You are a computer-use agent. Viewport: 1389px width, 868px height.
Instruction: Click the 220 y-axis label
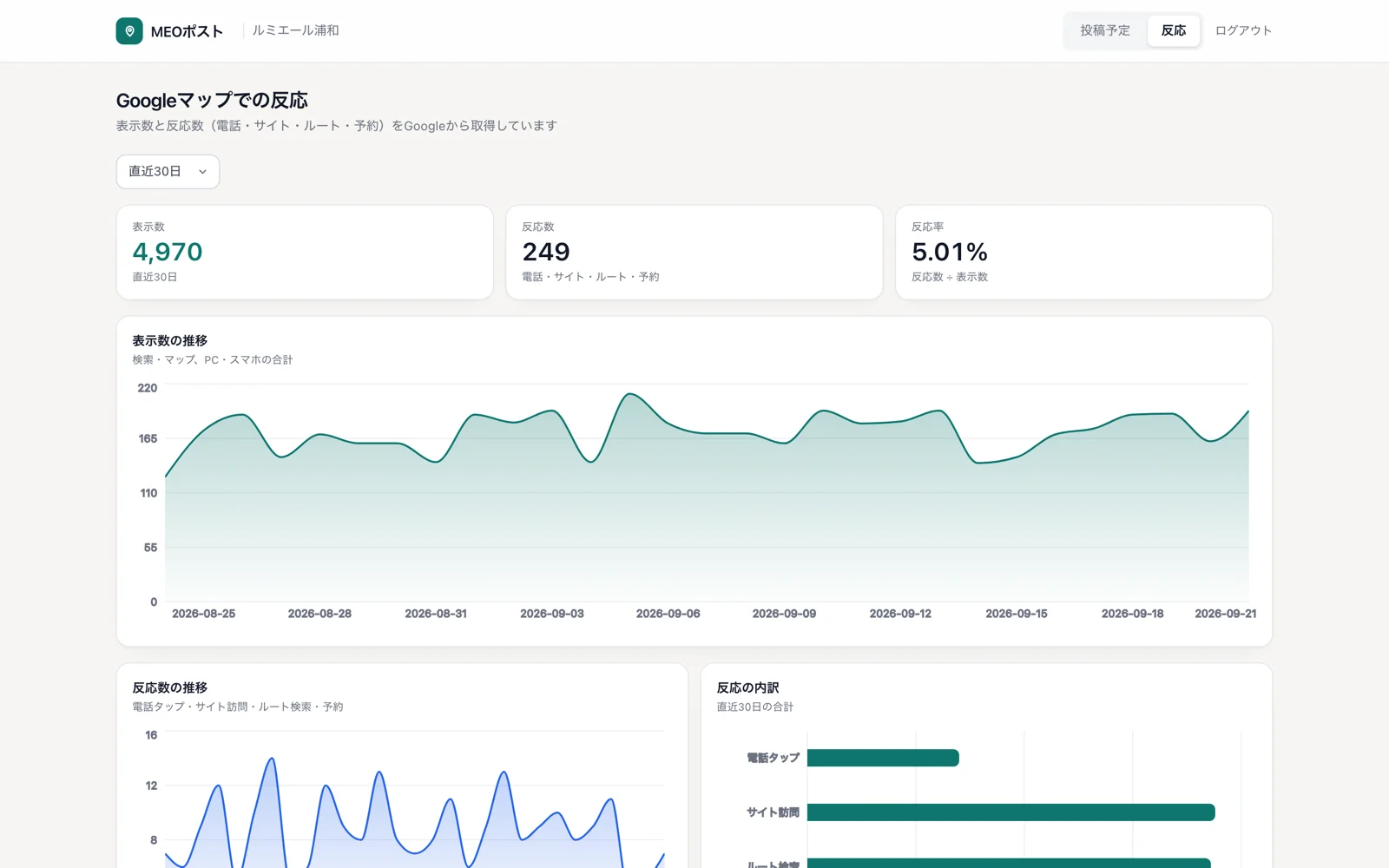click(148, 388)
